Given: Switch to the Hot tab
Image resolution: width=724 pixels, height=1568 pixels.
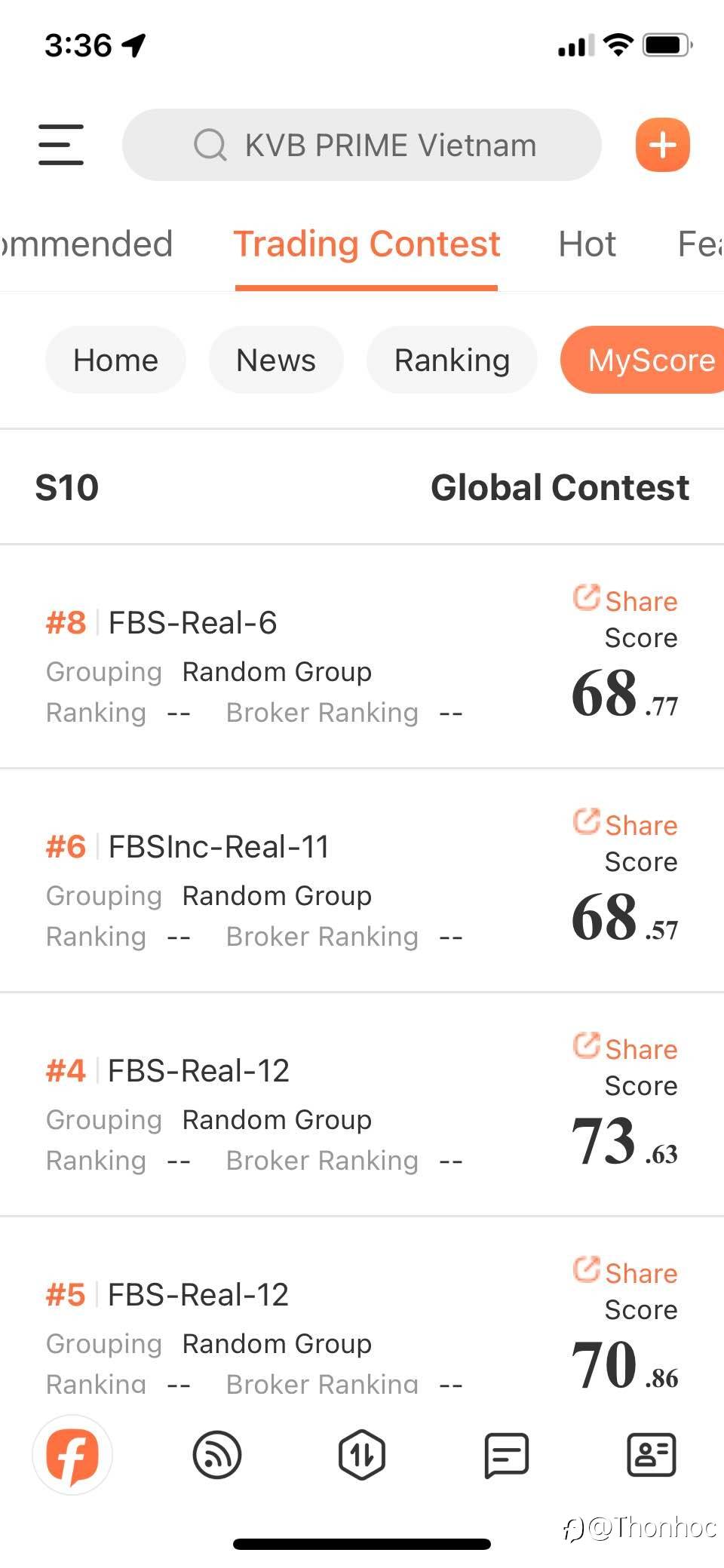Looking at the screenshot, I should pos(587,244).
